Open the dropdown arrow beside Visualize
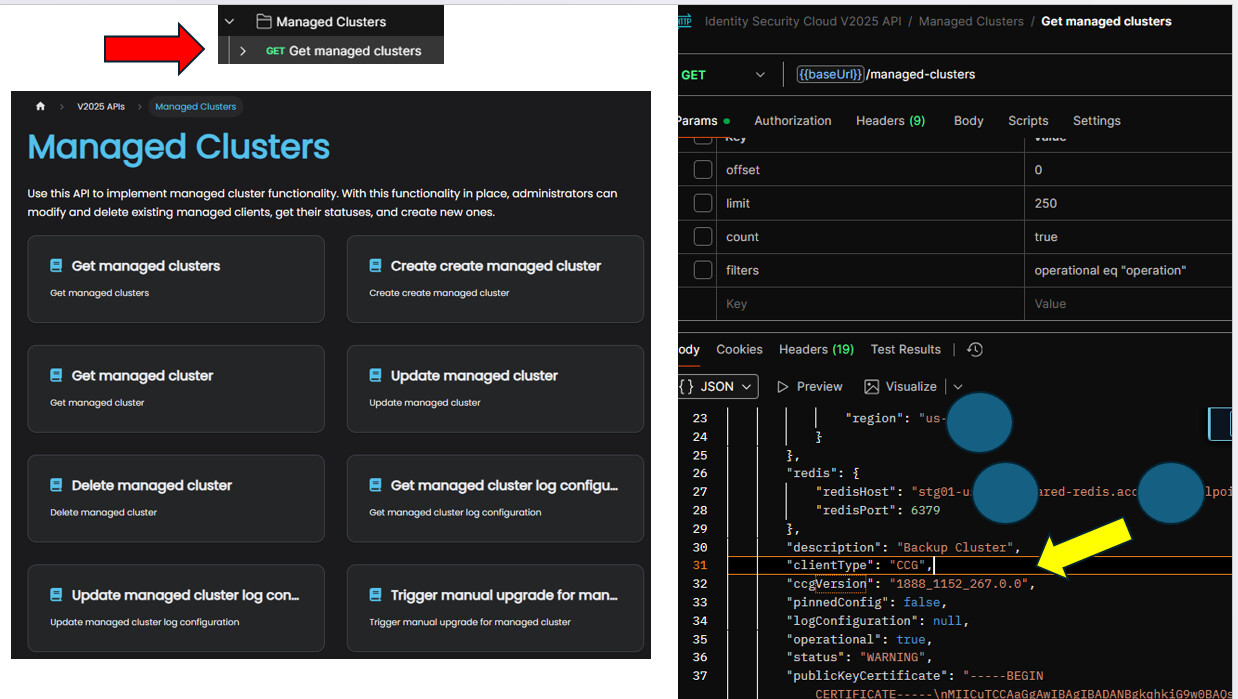Viewport: 1238px width, 699px height. [958, 387]
